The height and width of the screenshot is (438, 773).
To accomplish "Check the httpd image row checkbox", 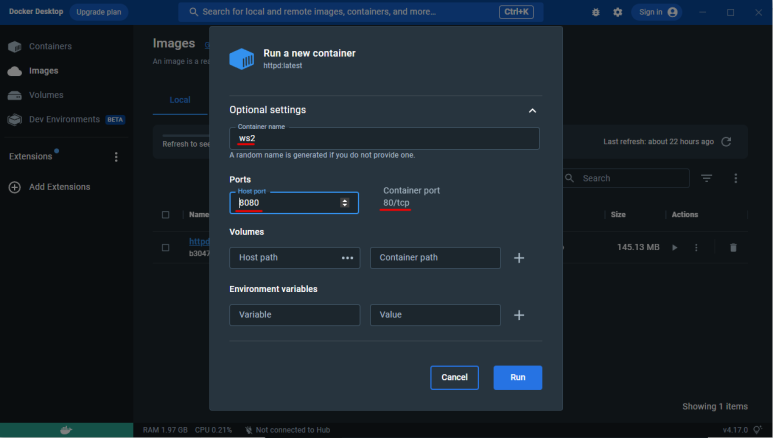I will pos(166,248).
